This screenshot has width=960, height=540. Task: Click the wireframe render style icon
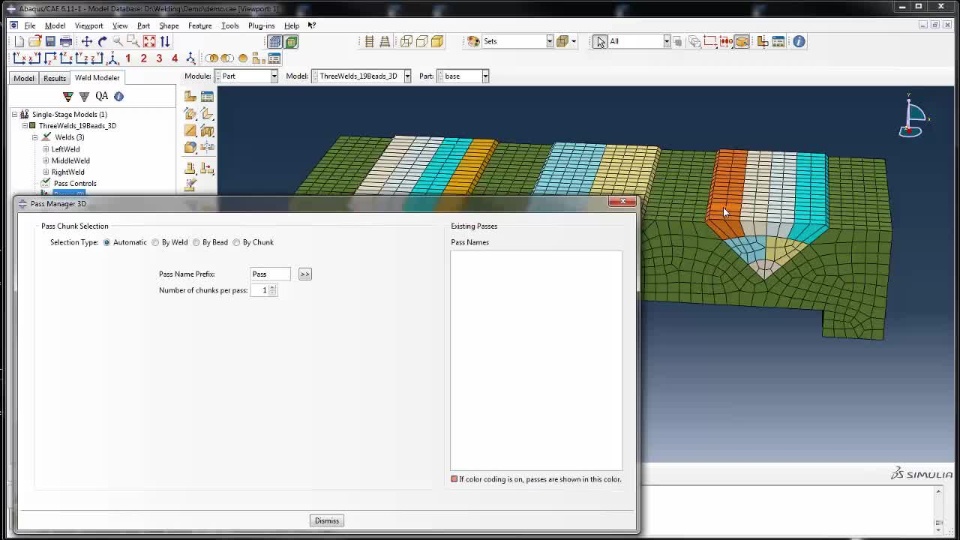406,42
